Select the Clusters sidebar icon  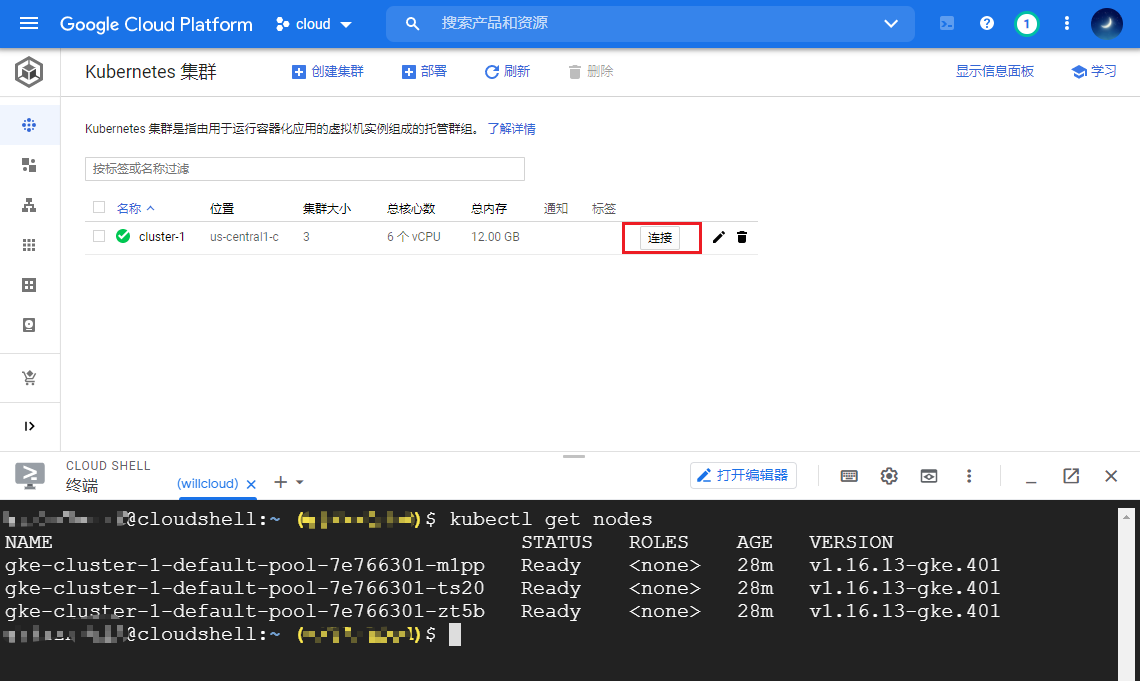pyautogui.click(x=29, y=125)
